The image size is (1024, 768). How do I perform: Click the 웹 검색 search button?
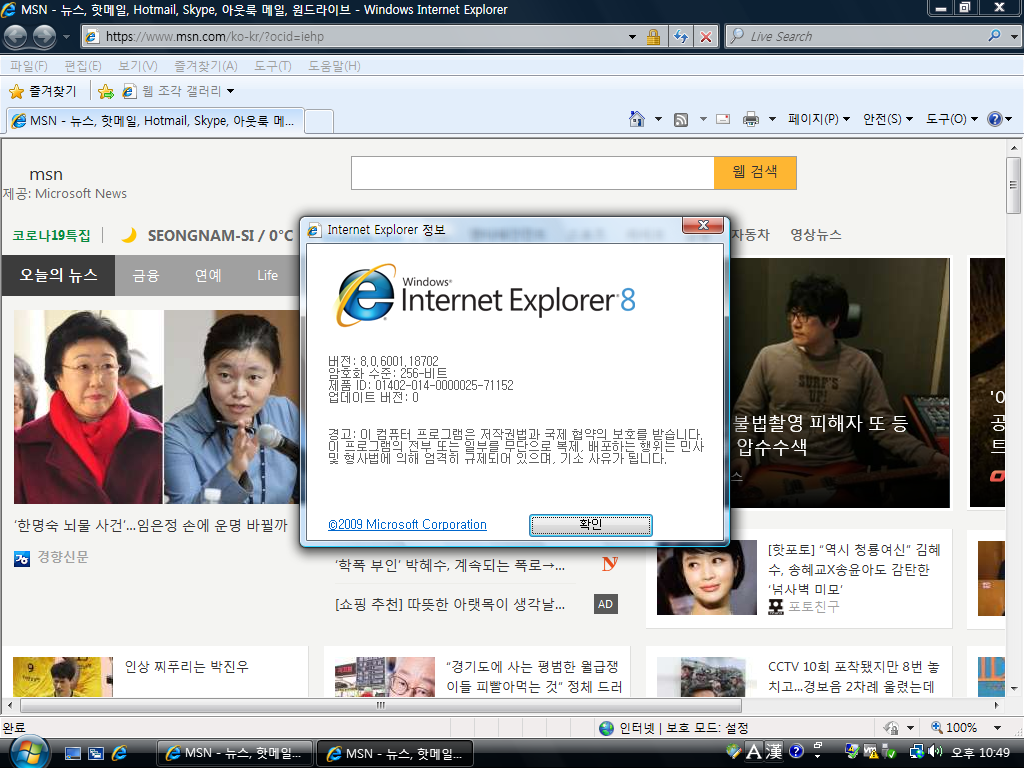pyautogui.click(x=755, y=172)
